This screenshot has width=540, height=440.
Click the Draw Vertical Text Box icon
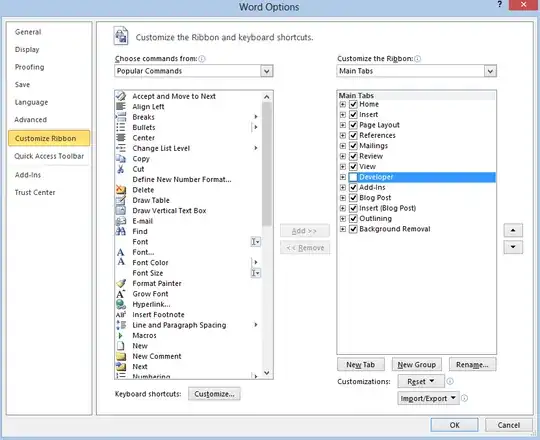121,210
